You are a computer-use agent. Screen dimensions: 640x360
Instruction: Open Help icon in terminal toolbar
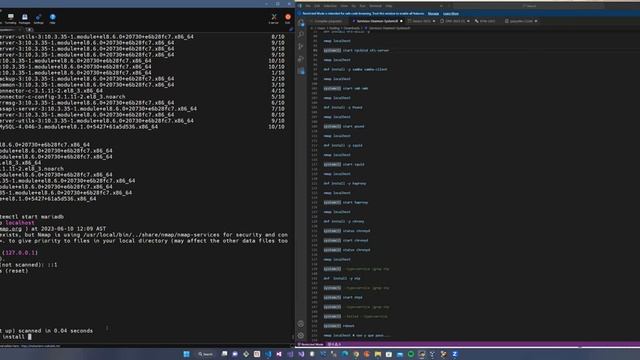pyautogui.click(x=52, y=18)
